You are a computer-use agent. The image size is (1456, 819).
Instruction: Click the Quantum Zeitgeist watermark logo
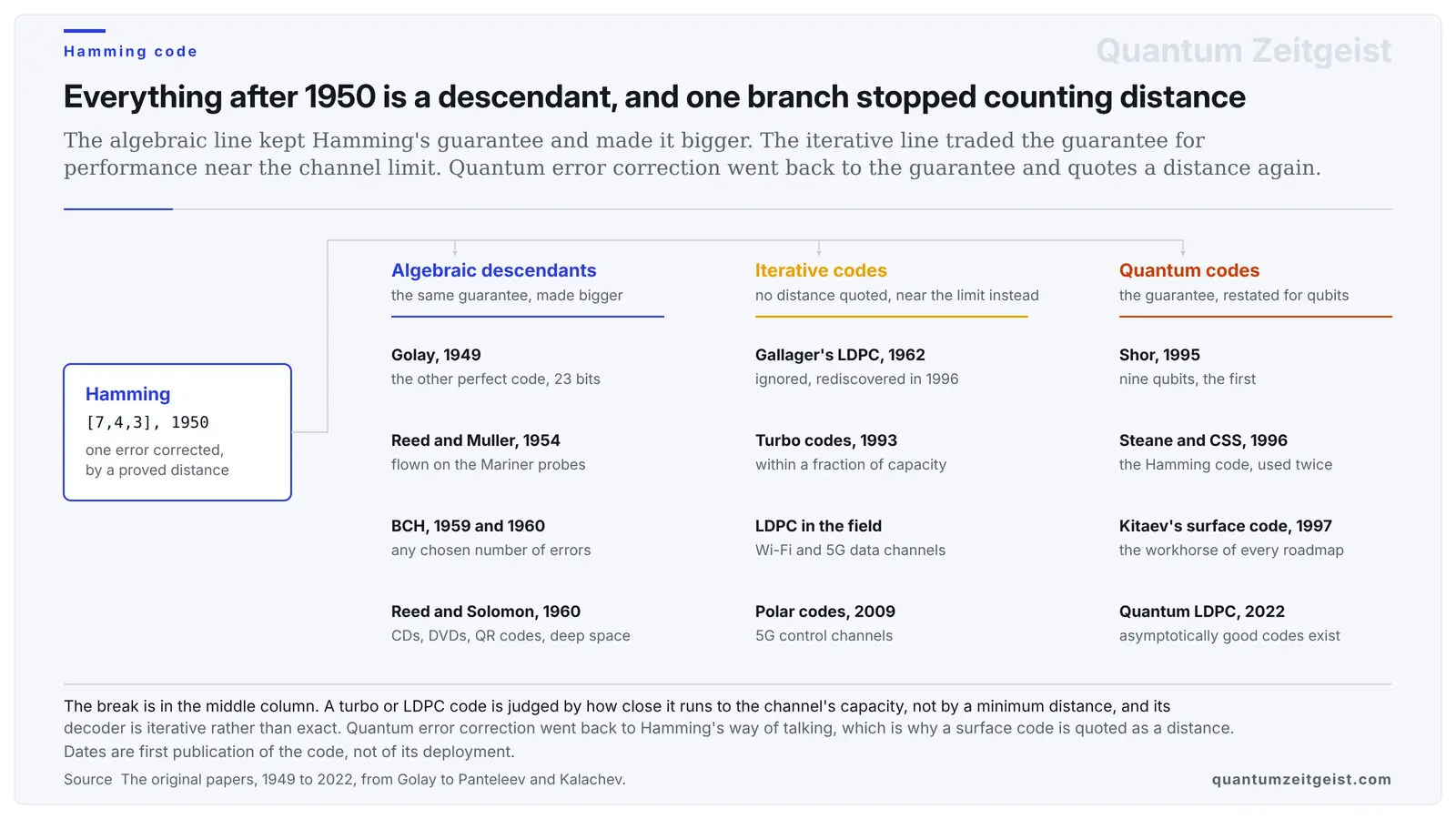[x=1243, y=51]
